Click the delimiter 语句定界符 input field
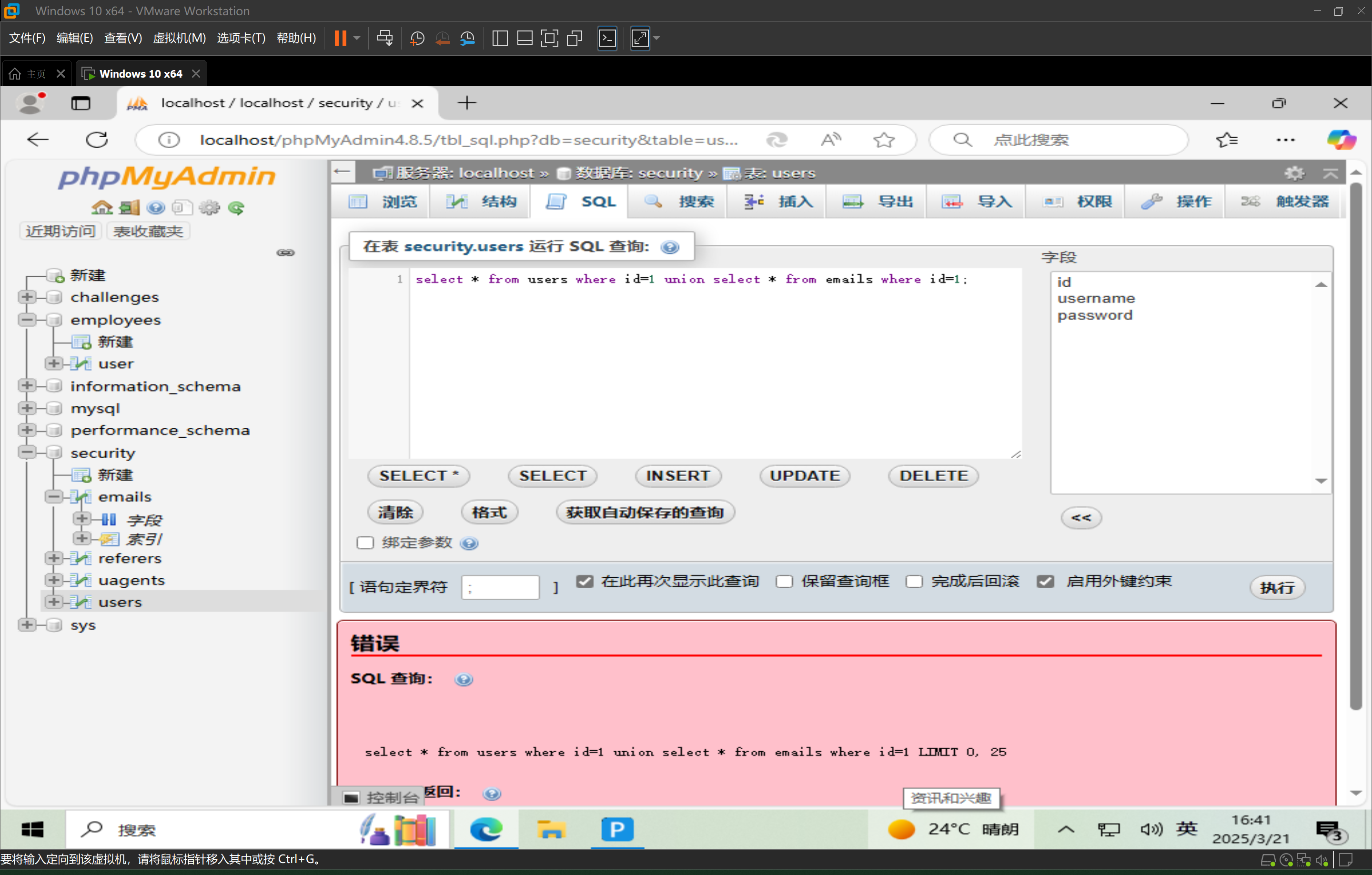The image size is (1372, 875). pos(500,587)
